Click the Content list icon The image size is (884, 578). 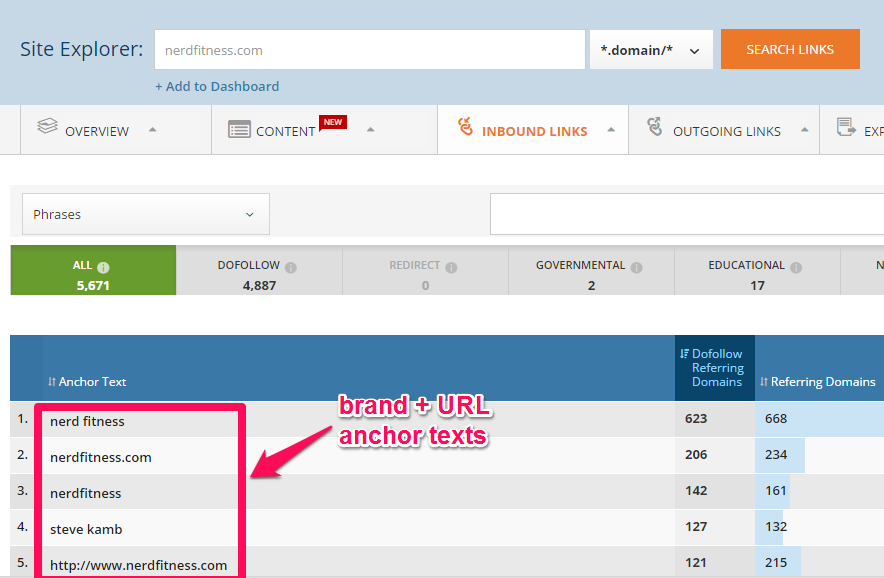tap(239, 129)
